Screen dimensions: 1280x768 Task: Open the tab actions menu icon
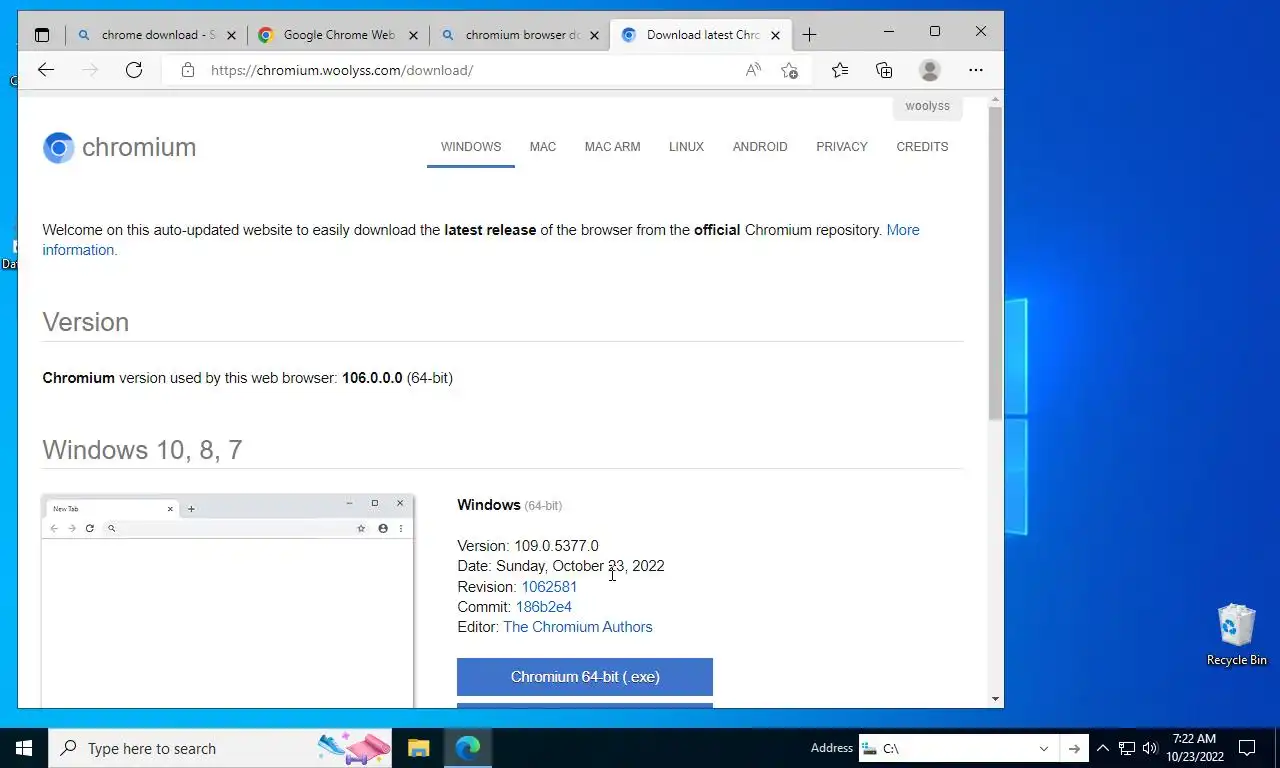tap(42, 35)
